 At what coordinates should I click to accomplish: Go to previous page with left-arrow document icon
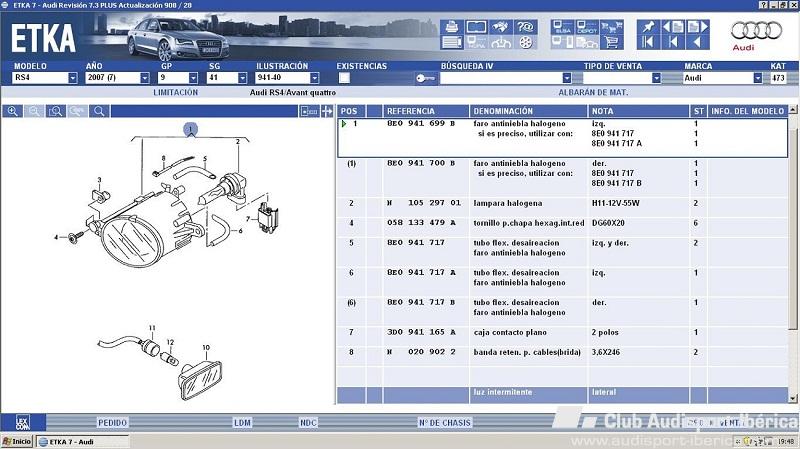[x=672, y=27]
